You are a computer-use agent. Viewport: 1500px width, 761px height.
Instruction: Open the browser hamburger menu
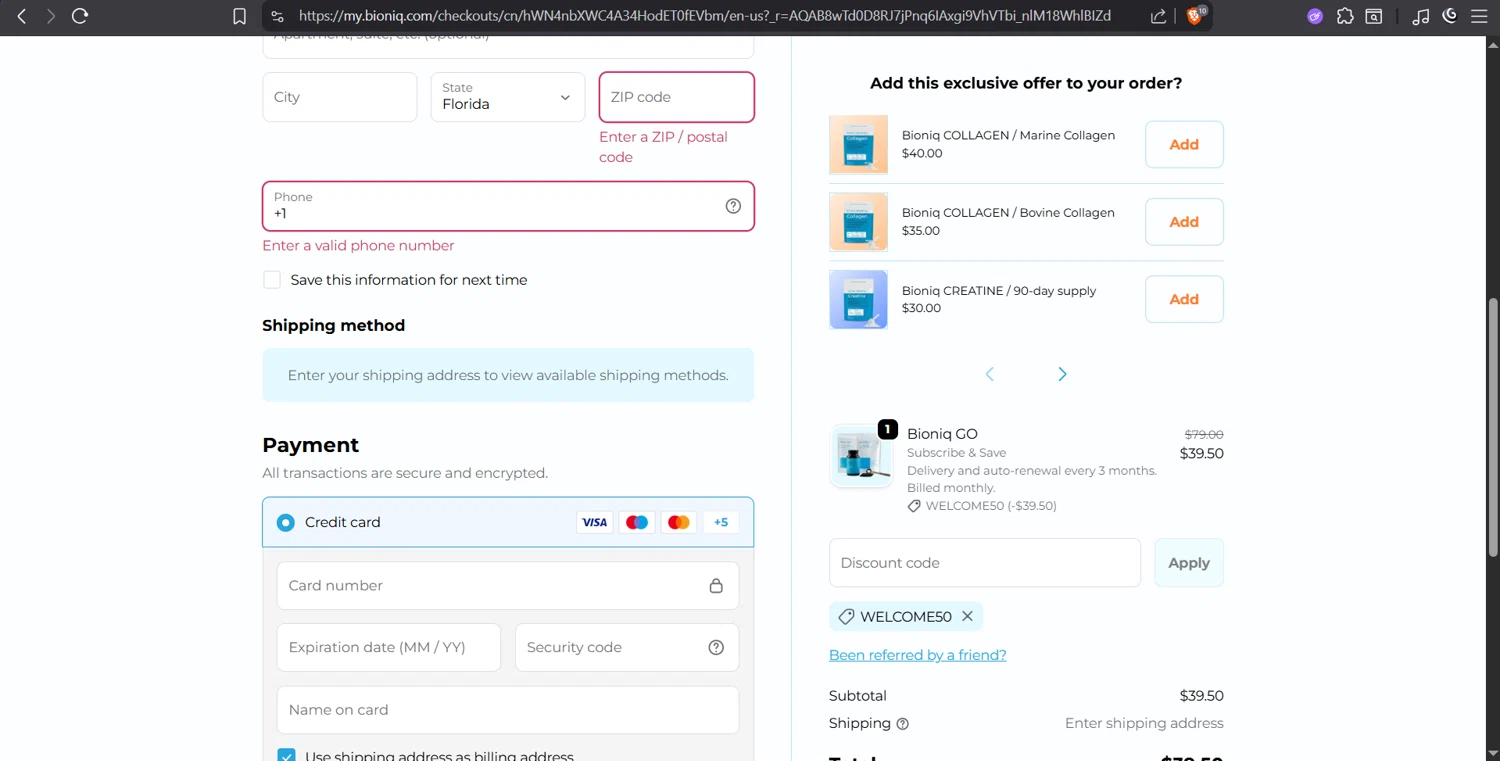pyautogui.click(x=1479, y=16)
